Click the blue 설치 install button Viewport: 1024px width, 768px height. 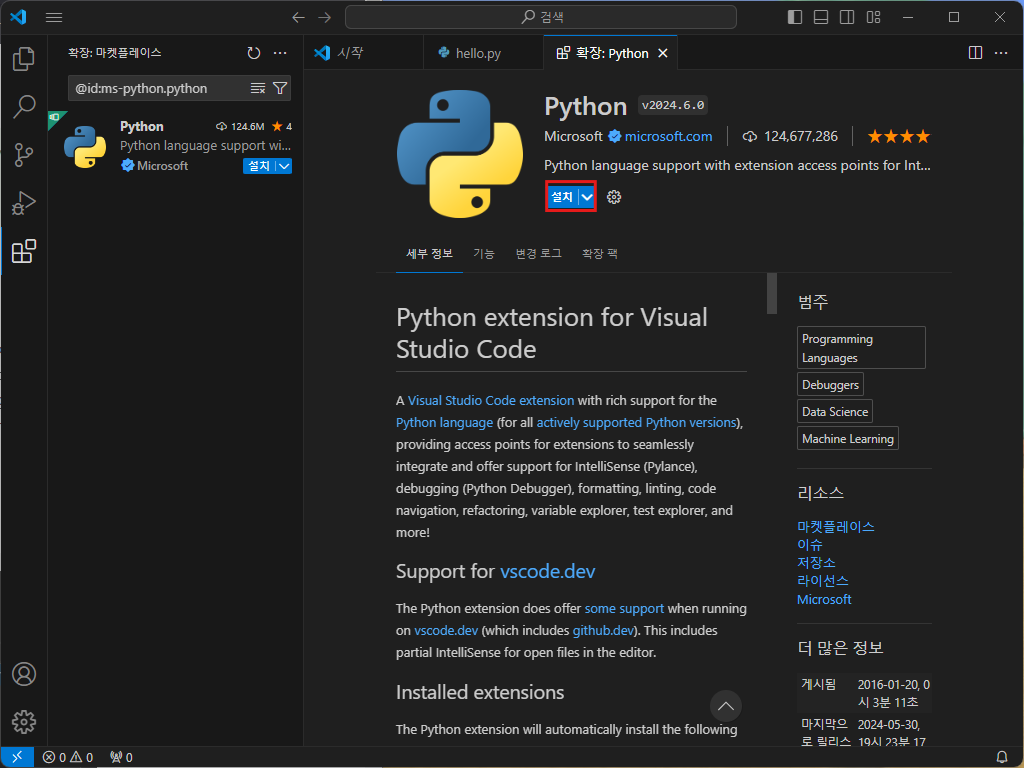pyautogui.click(x=562, y=197)
